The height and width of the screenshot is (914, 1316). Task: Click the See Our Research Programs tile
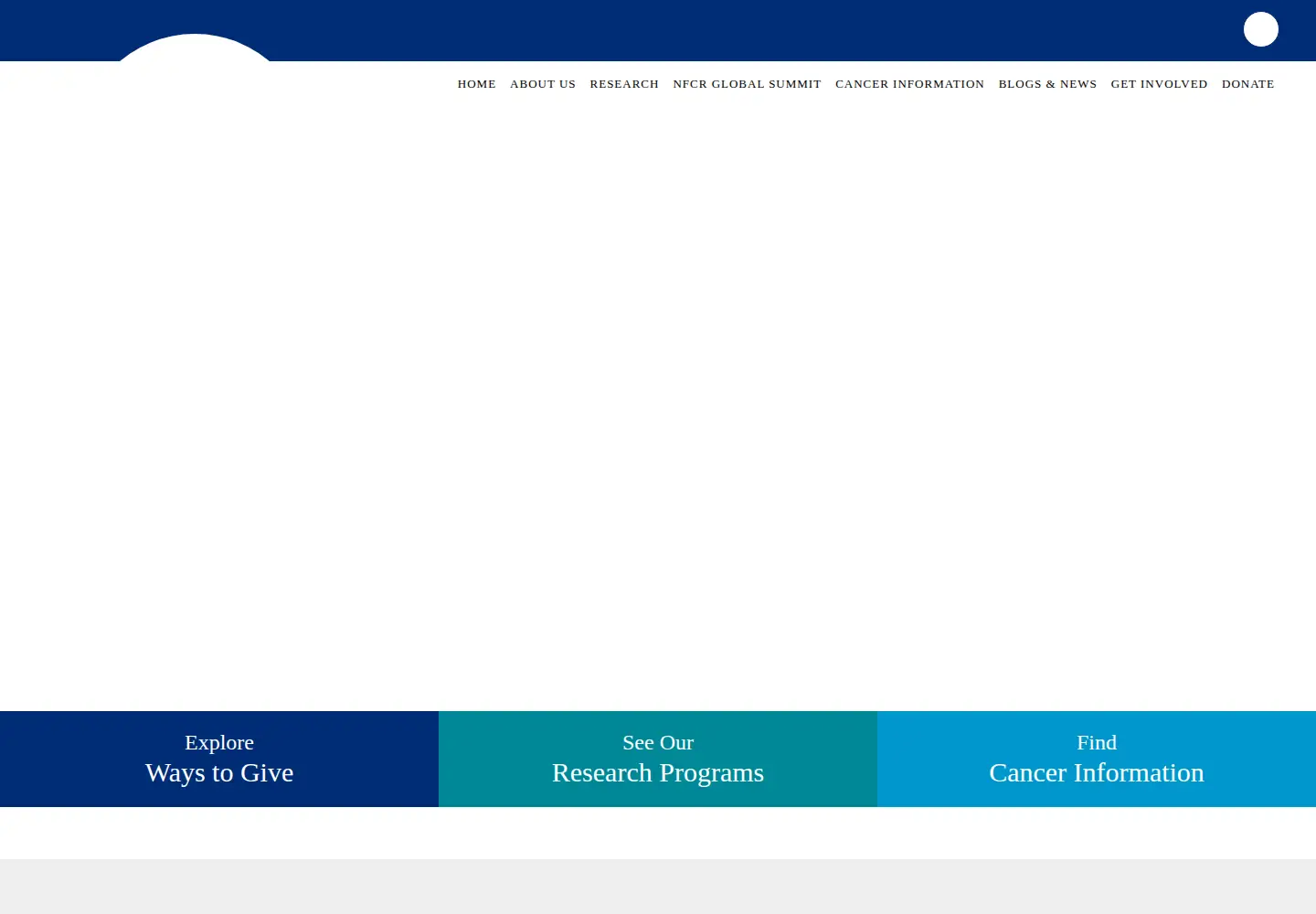pyautogui.click(x=658, y=759)
